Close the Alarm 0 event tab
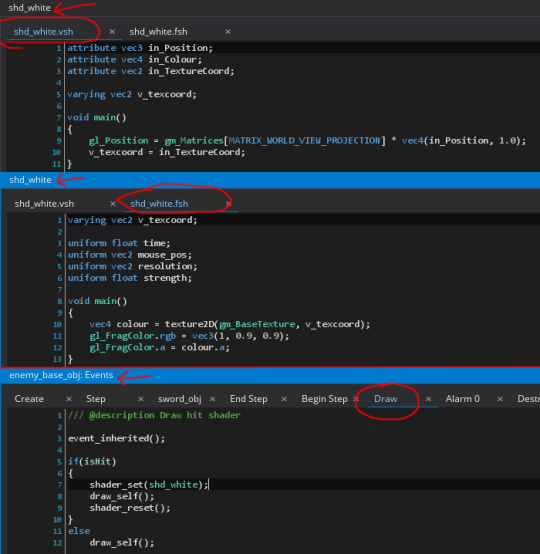The width and height of the screenshot is (540, 554). pos(500,399)
